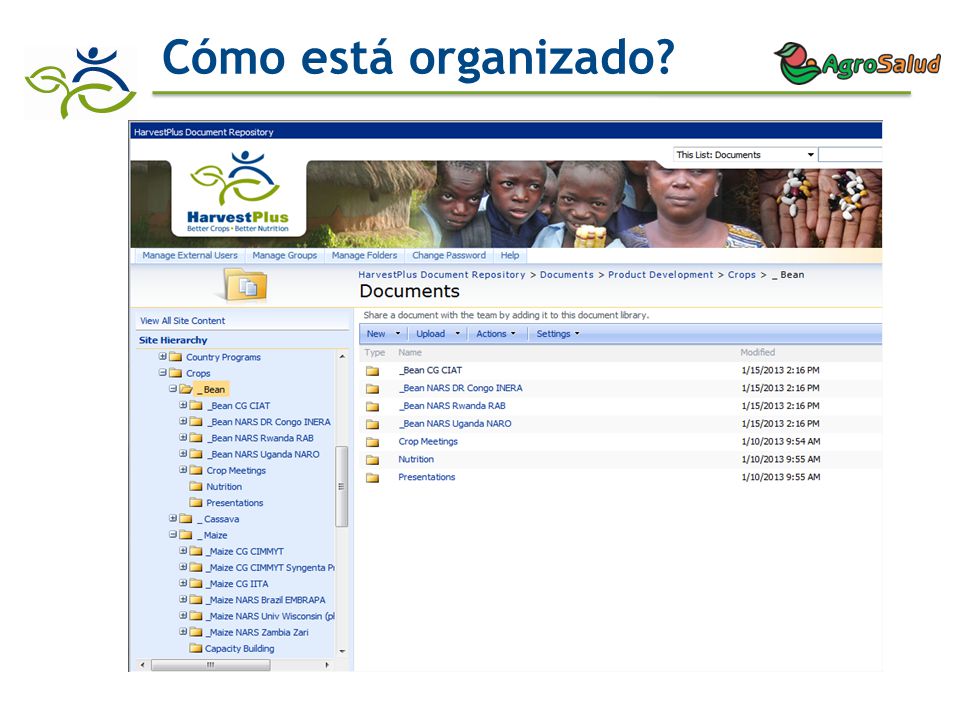The height and width of the screenshot is (720, 960).
Task: Click folder icon of _Maize CG IITA in tree
Action: tap(196, 583)
